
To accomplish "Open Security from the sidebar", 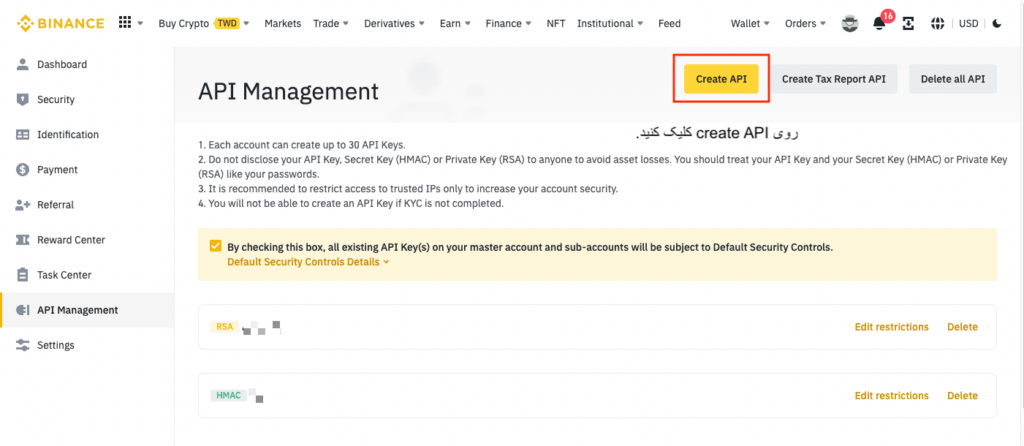I will [56, 100].
